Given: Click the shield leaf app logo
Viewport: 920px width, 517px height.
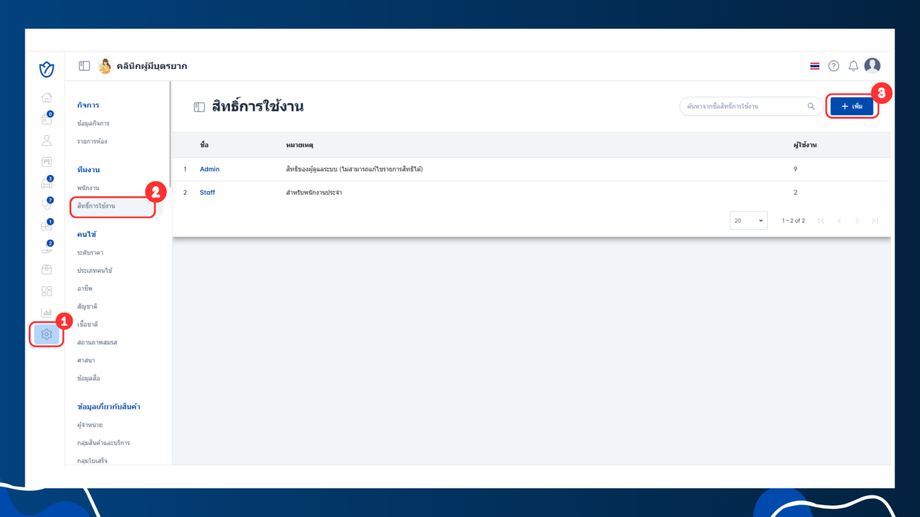Looking at the screenshot, I should (x=46, y=69).
